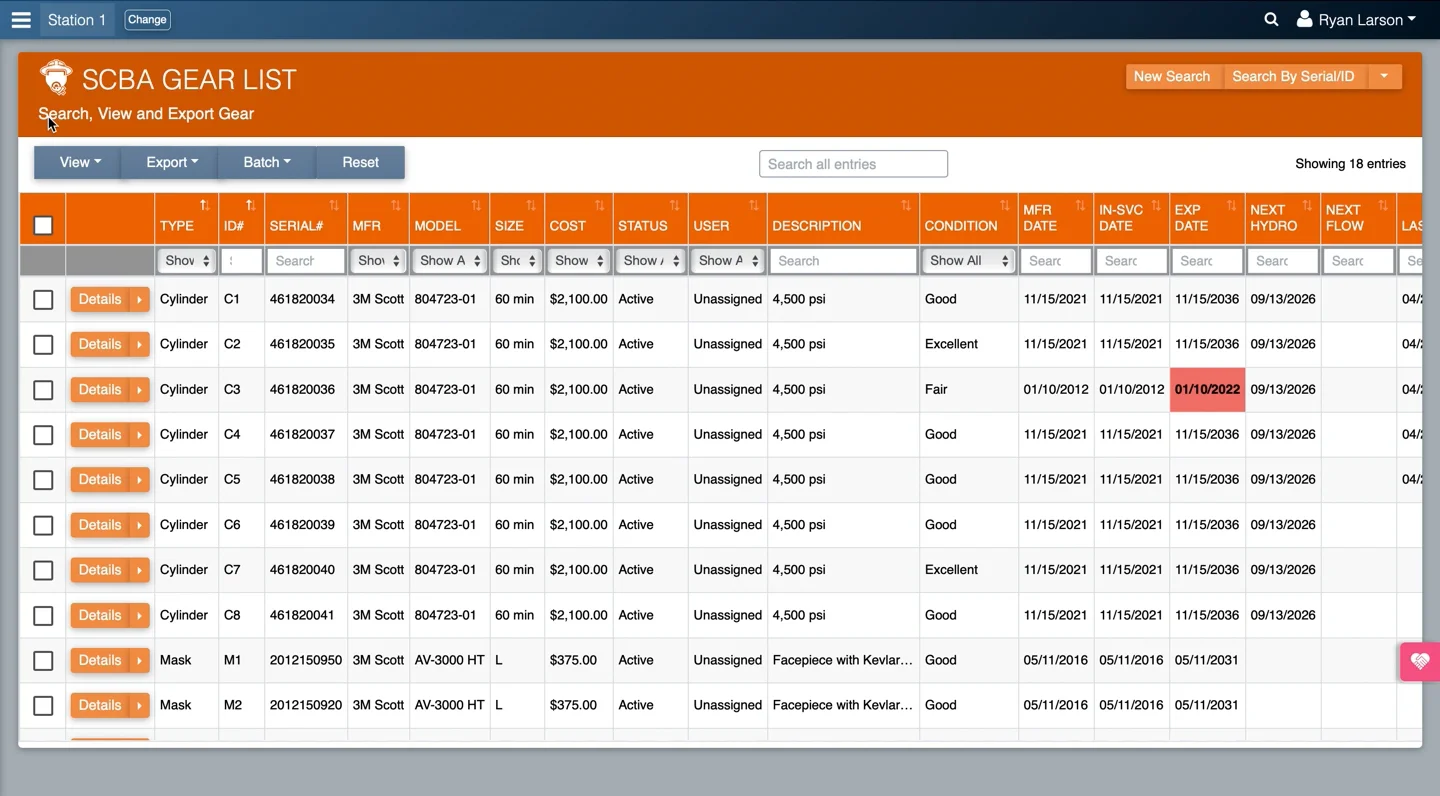The width and height of the screenshot is (1440, 796).
Task: Open Ryan Larson user menu
Action: [1356, 19]
